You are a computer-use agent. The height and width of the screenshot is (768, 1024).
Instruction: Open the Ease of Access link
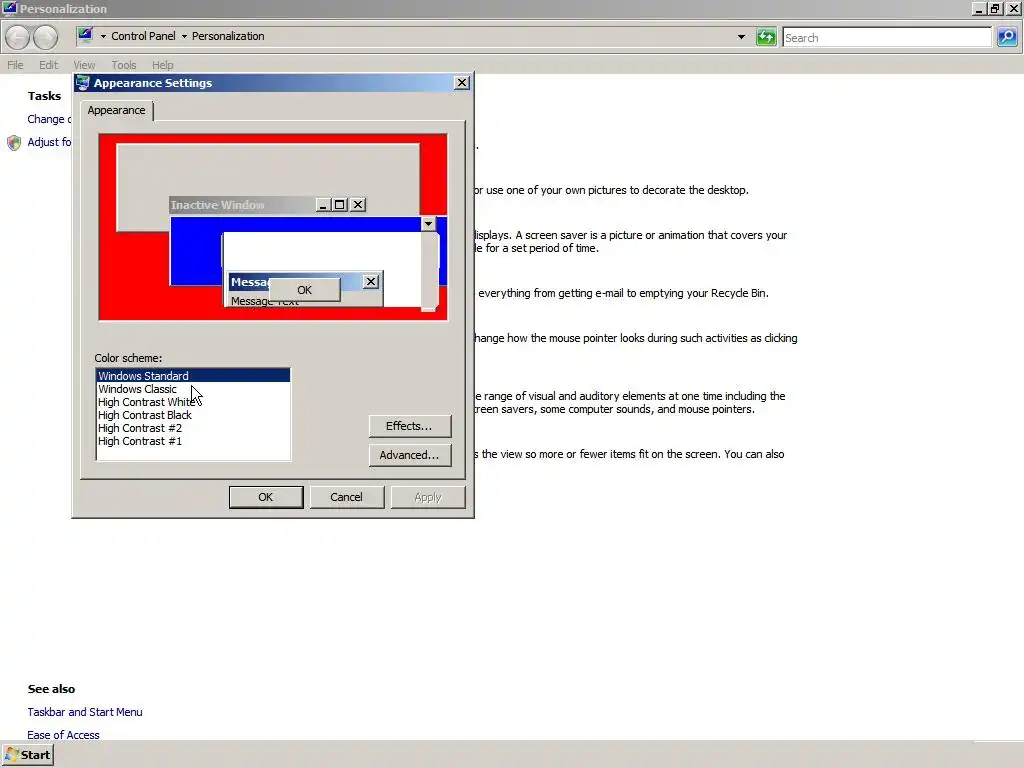click(x=63, y=735)
